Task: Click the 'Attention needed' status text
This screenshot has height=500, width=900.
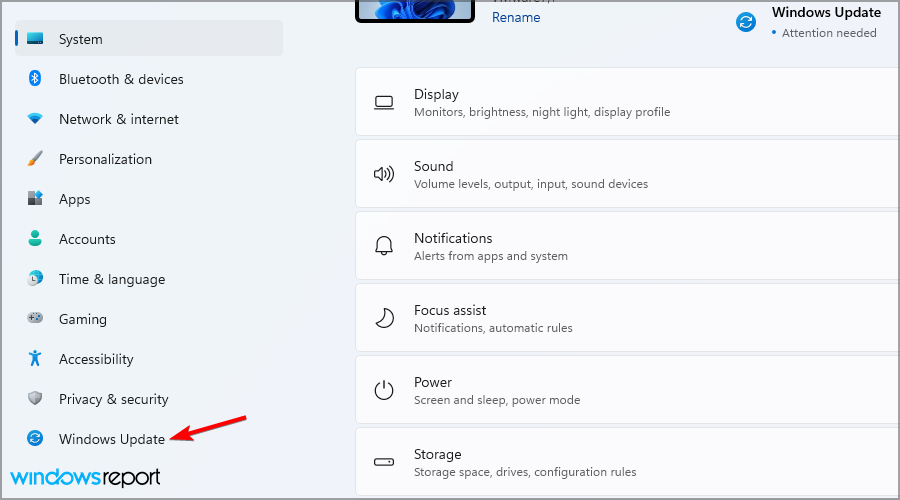Action: tap(829, 33)
